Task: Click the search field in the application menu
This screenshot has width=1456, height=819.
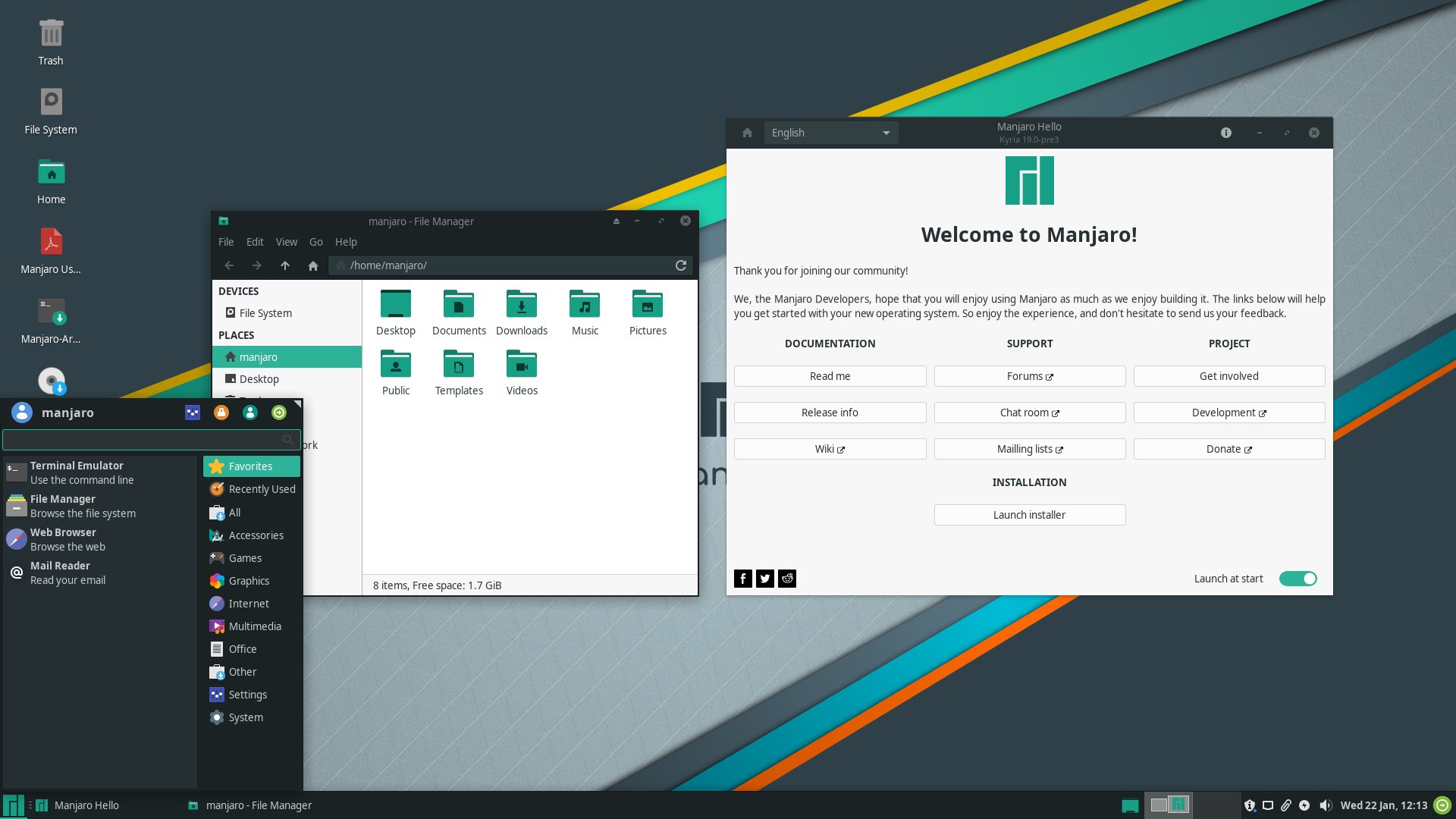Action: [x=144, y=440]
